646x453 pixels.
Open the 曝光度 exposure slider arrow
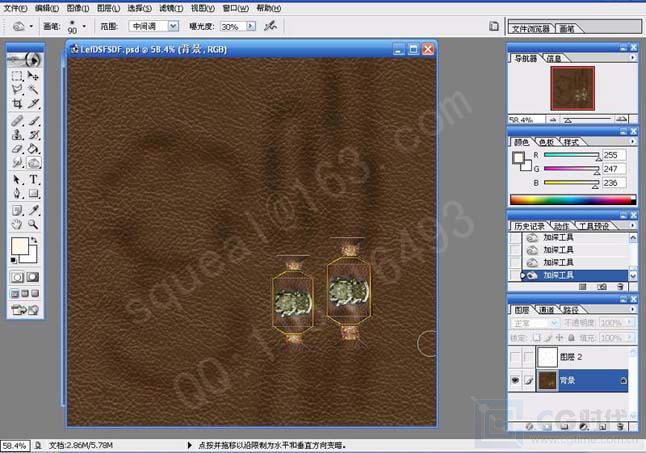[x=251, y=26]
